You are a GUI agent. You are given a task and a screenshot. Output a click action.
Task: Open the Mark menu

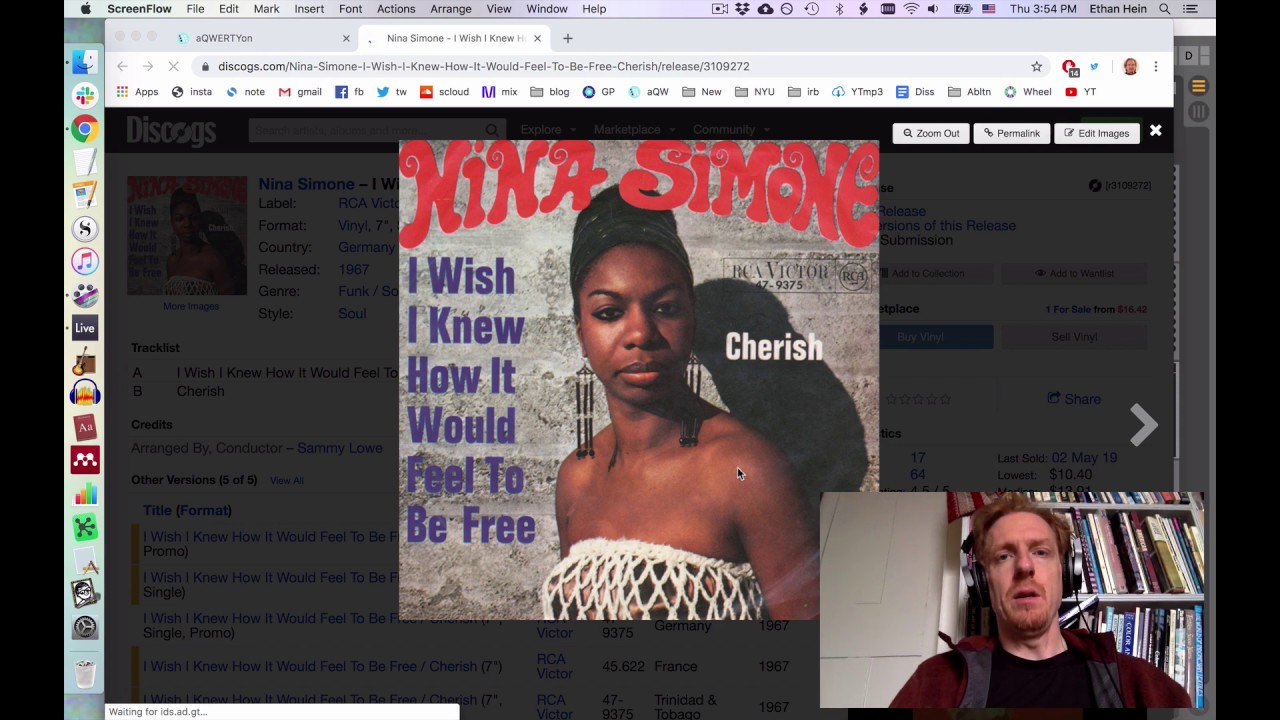point(266,9)
